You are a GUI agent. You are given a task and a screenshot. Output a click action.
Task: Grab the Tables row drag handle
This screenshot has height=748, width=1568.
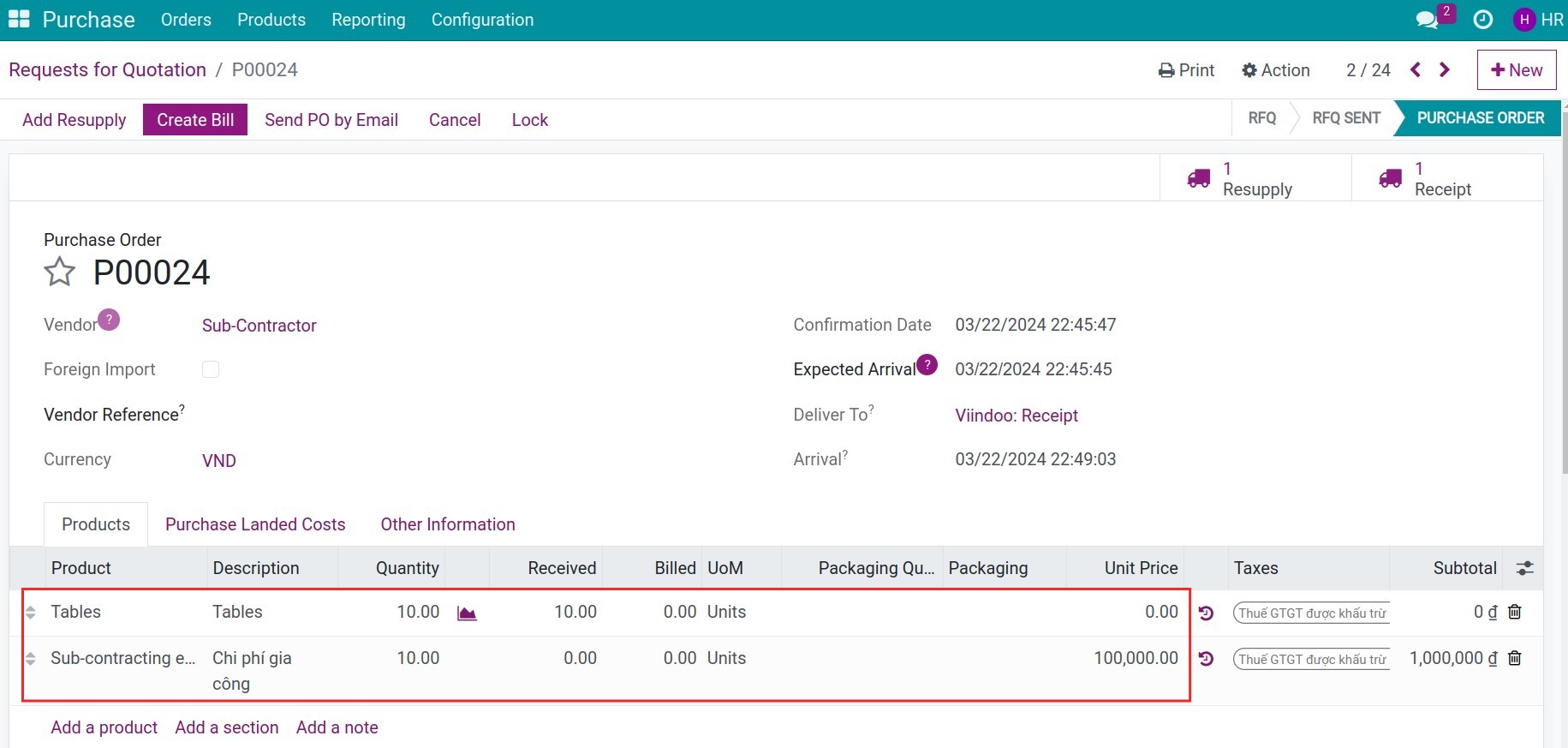coord(30,613)
